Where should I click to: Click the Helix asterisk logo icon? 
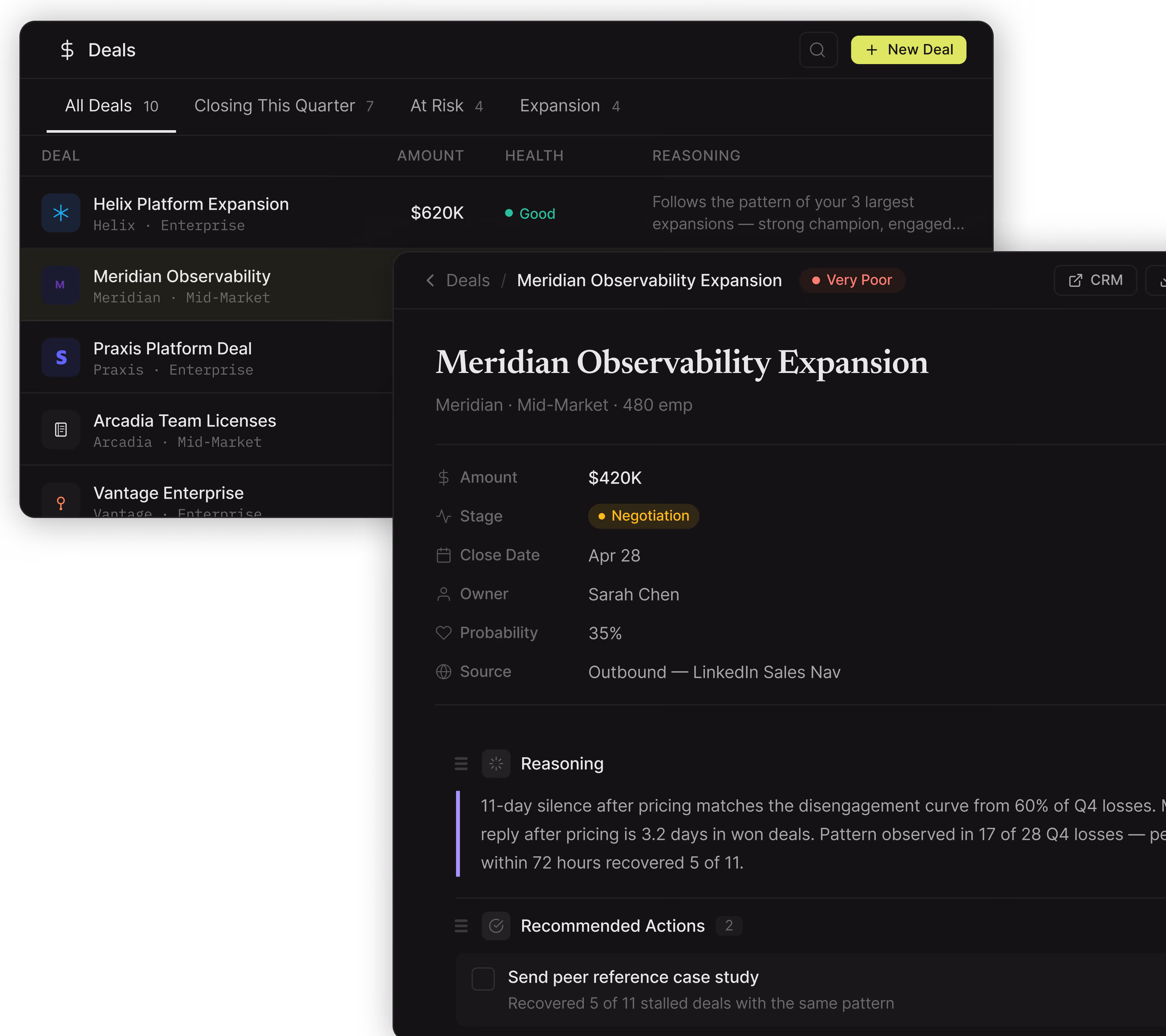click(61, 213)
